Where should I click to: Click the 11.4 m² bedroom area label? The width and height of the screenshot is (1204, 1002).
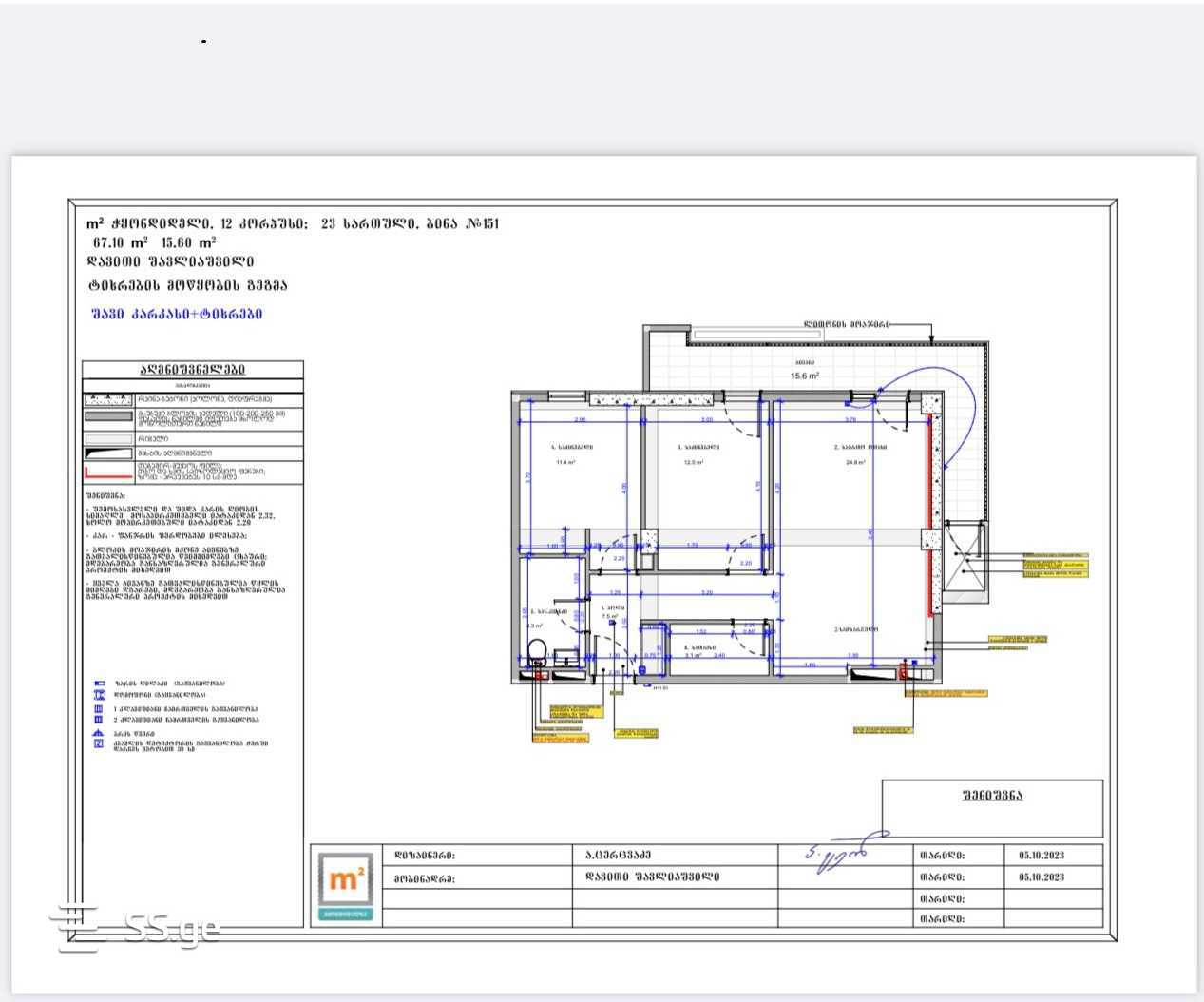point(566,462)
